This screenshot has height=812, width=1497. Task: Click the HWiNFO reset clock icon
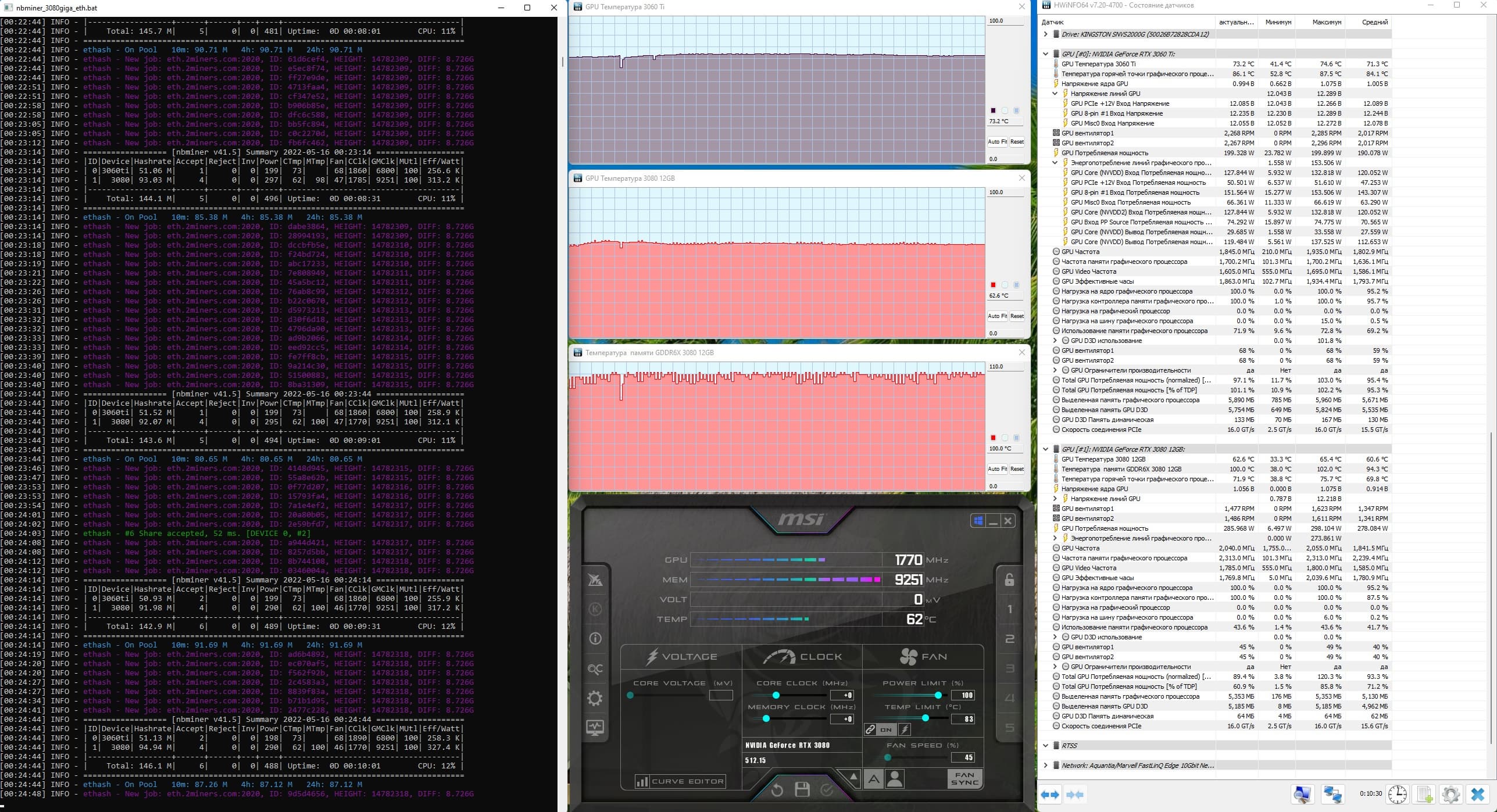pos(1398,795)
